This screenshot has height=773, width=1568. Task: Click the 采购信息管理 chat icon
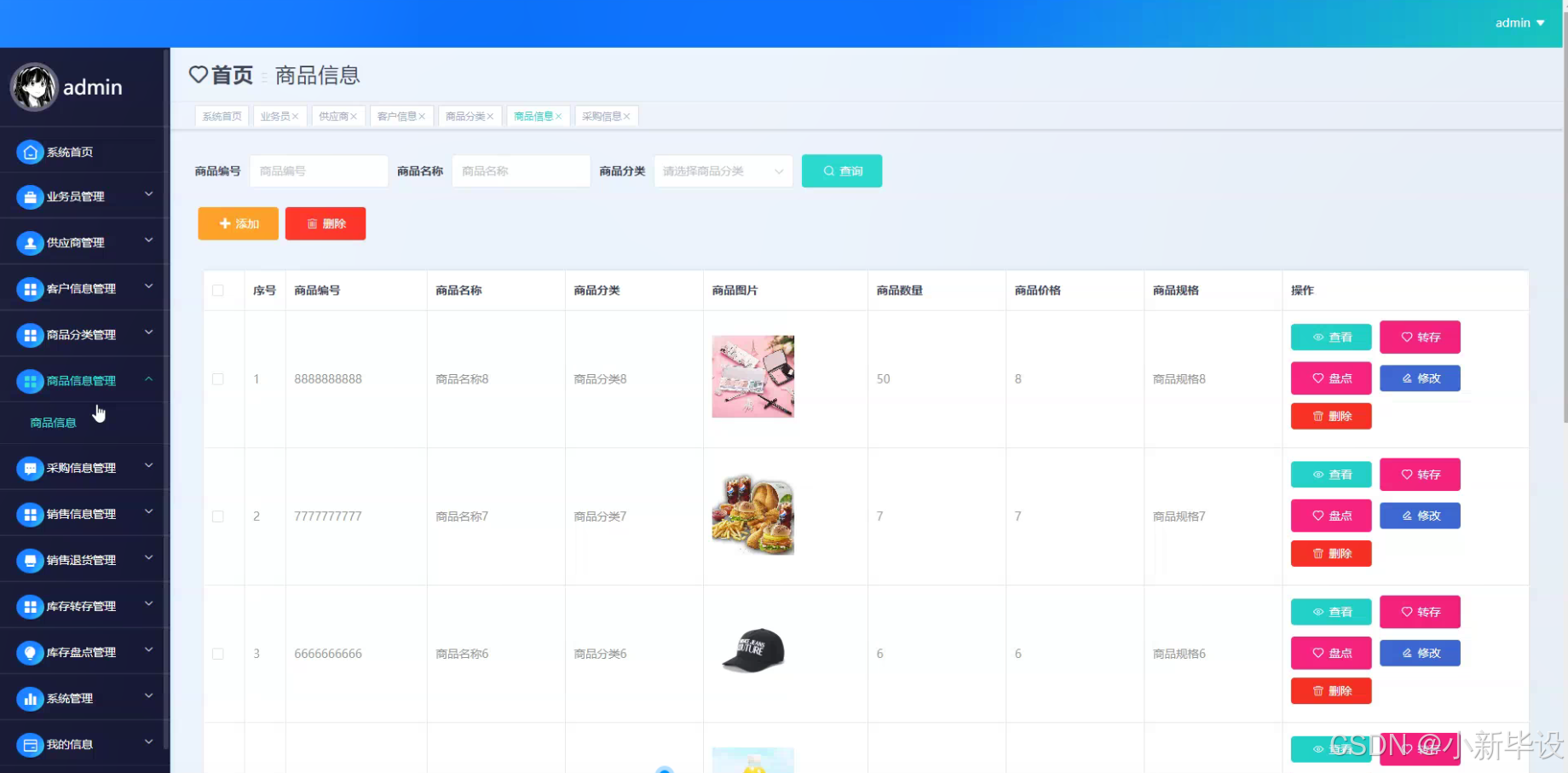point(30,468)
